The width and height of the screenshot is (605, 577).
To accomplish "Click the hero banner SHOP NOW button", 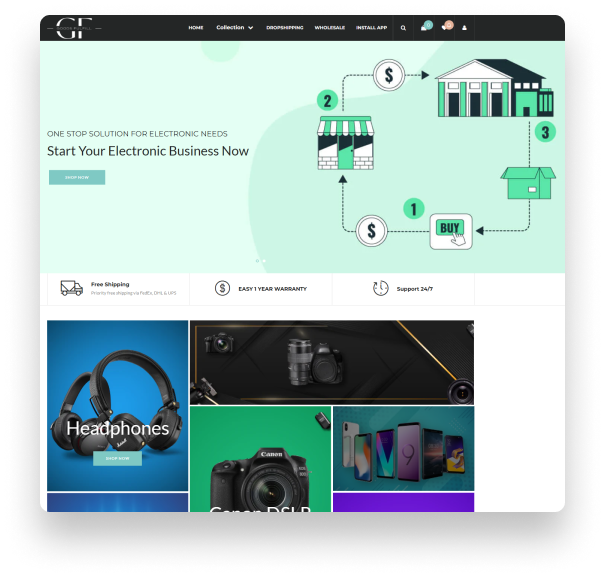I will coord(77,178).
